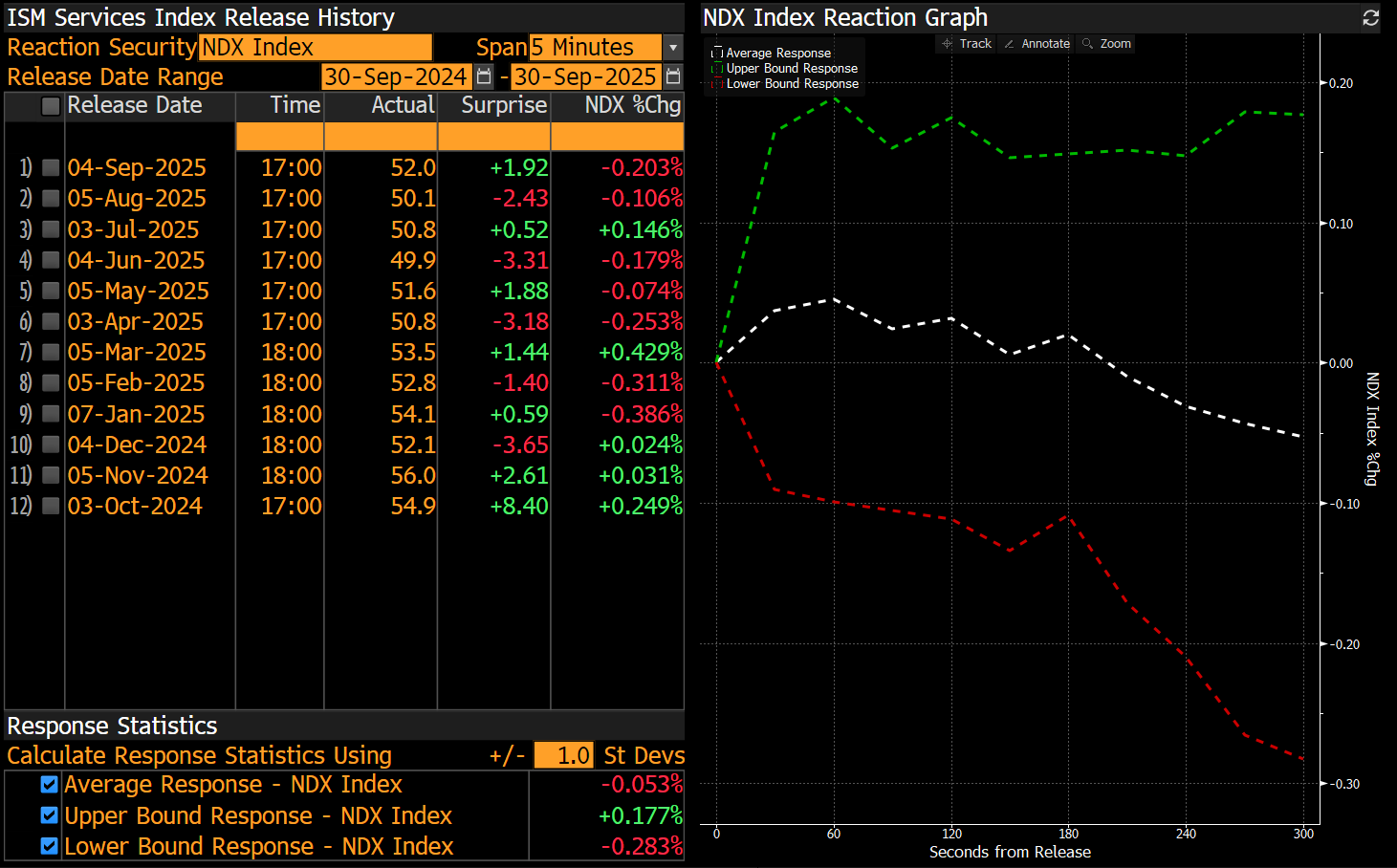
Task: Expand the Span 5 Minutes dropdown
Action: tap(673, 48)
